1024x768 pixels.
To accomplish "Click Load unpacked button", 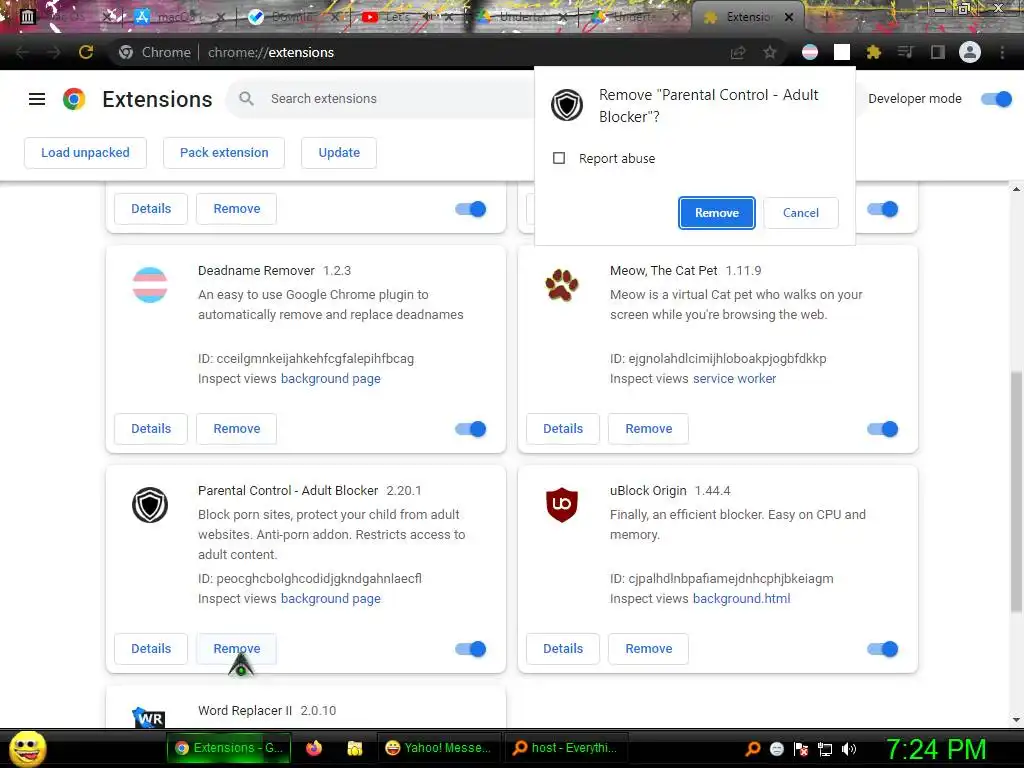I will [85, 153].
